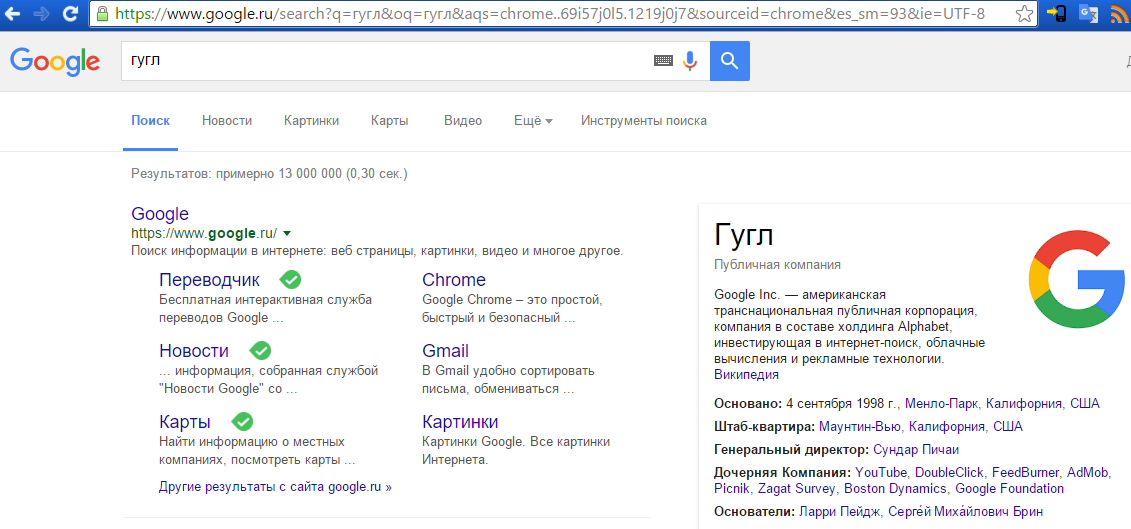Open the on-screen keyboard icon
1131x529 pixels.
664,61
